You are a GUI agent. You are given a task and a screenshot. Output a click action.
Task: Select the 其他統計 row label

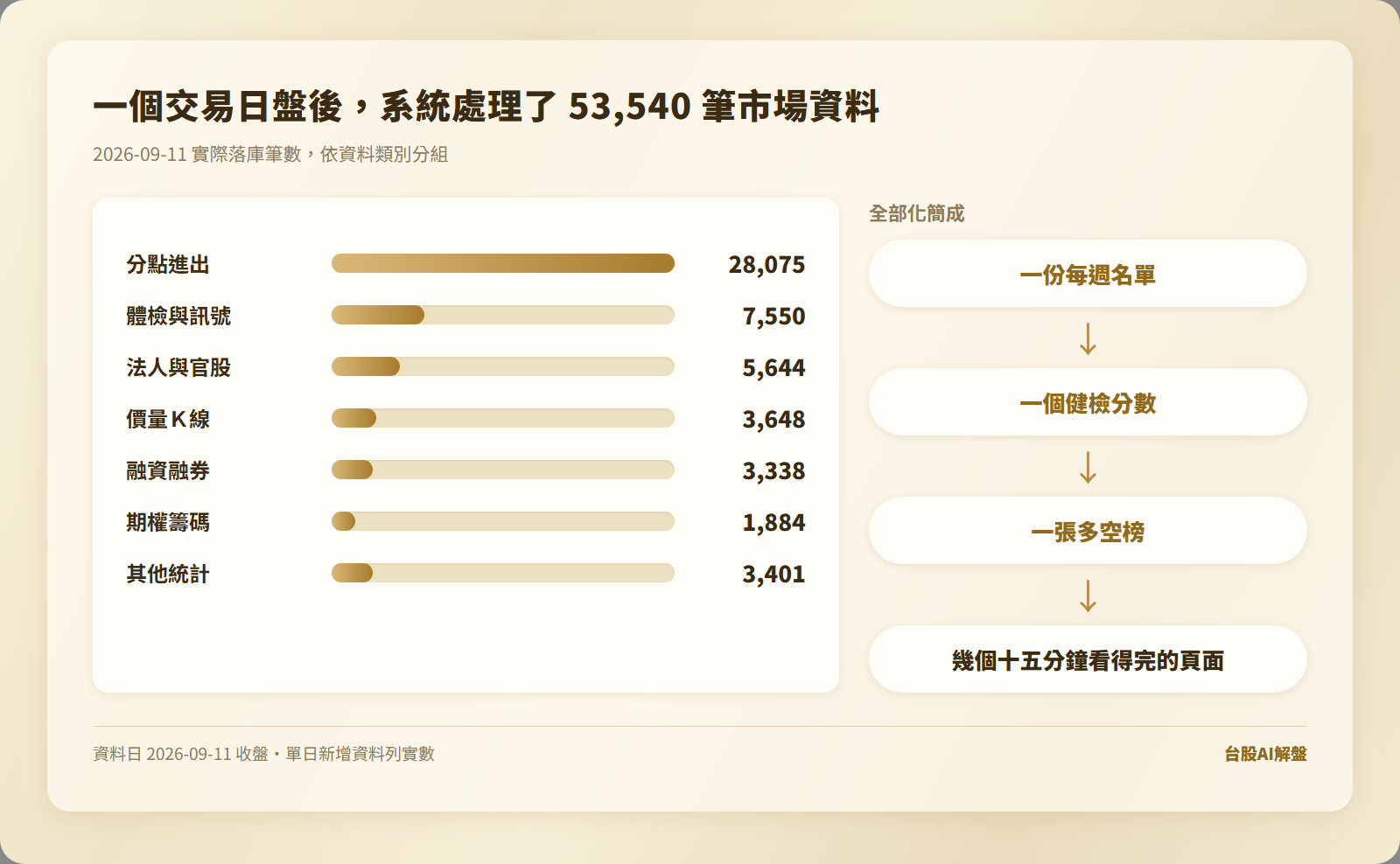click(168, 574)
